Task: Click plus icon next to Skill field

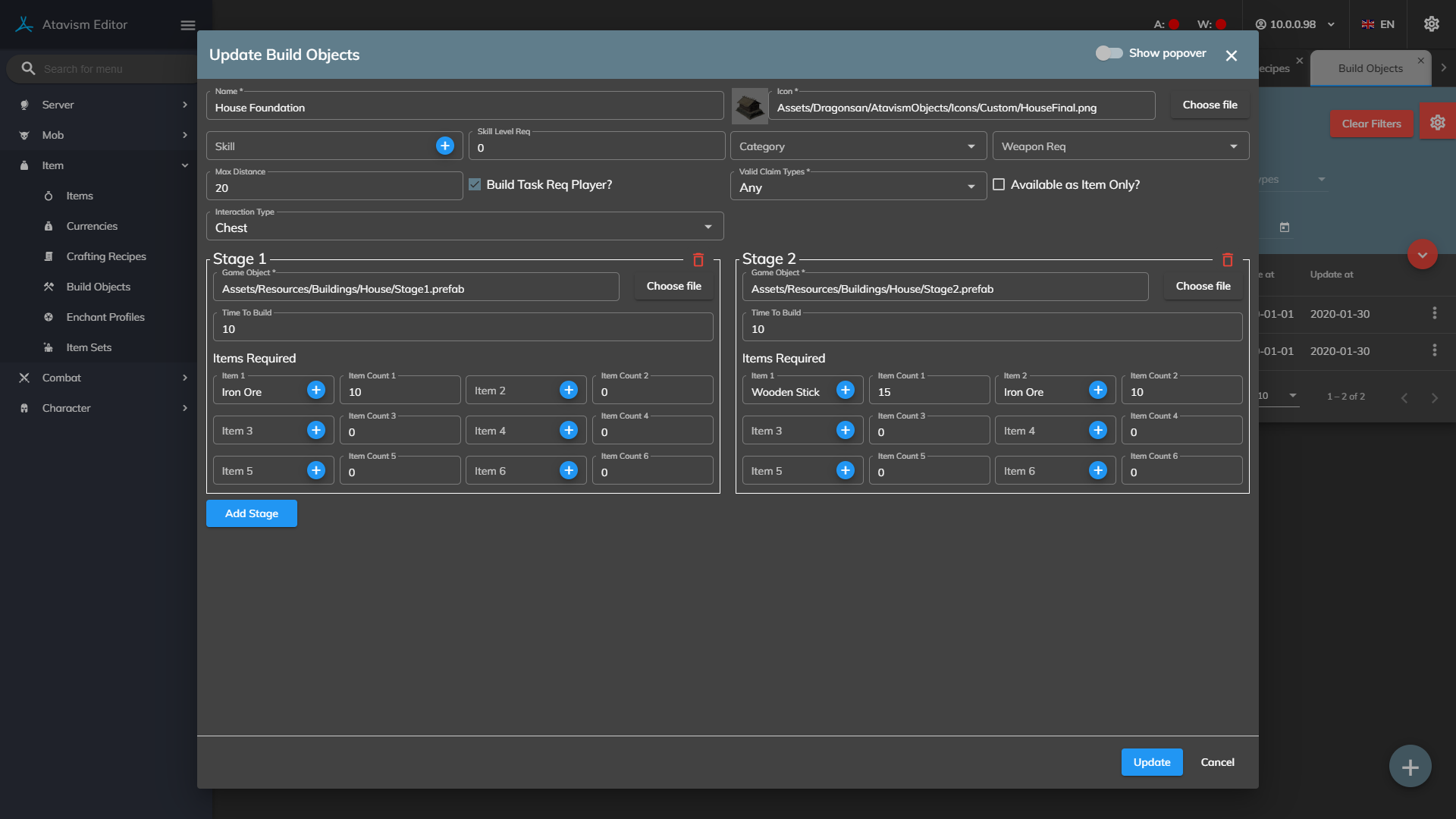Action: 445,146
